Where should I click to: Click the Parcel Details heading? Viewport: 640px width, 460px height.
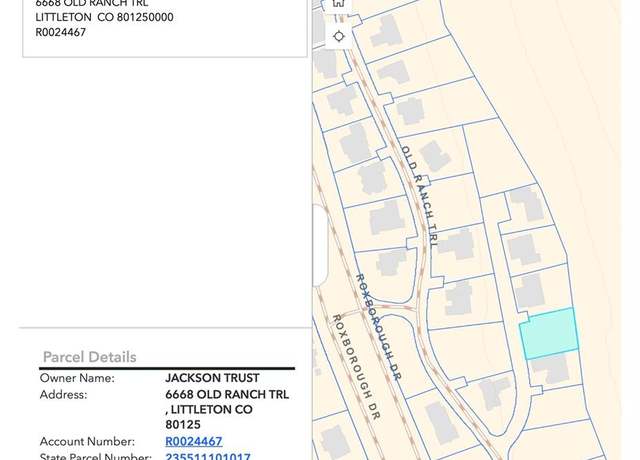click(x=89, y=357)
